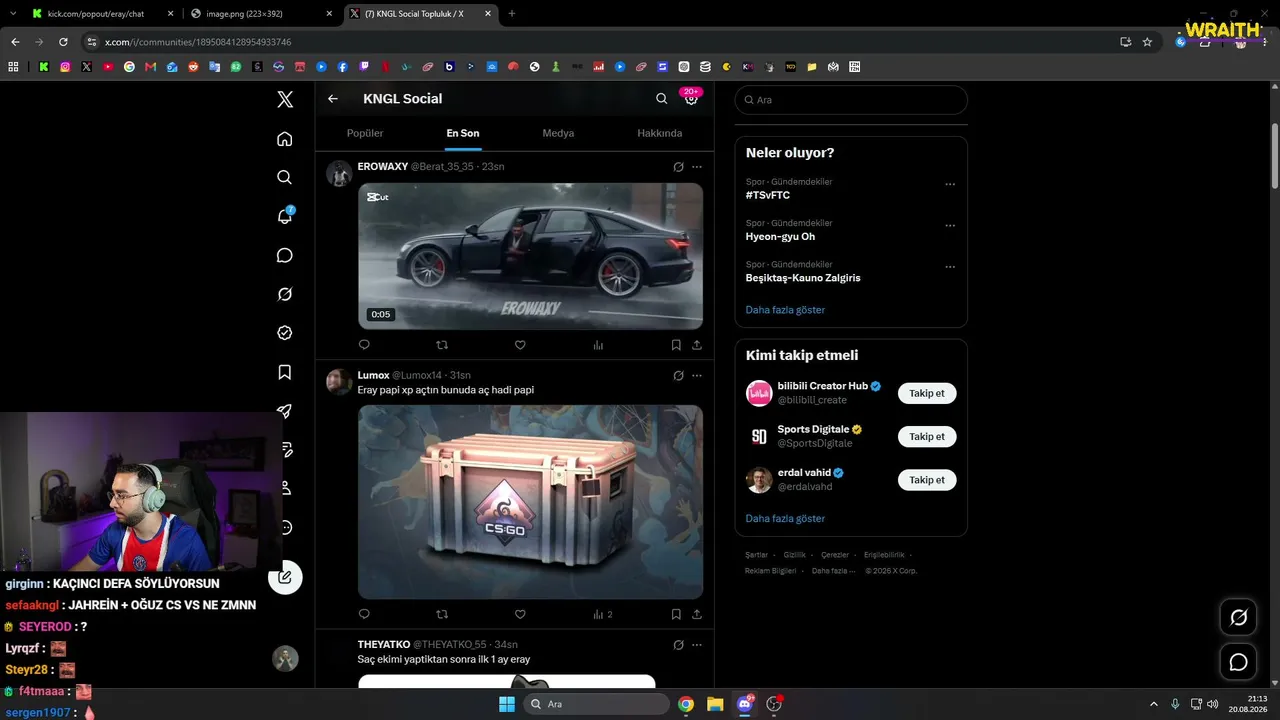
Task: Open the verified badge item in X sidebar
Action: (285, 333)
